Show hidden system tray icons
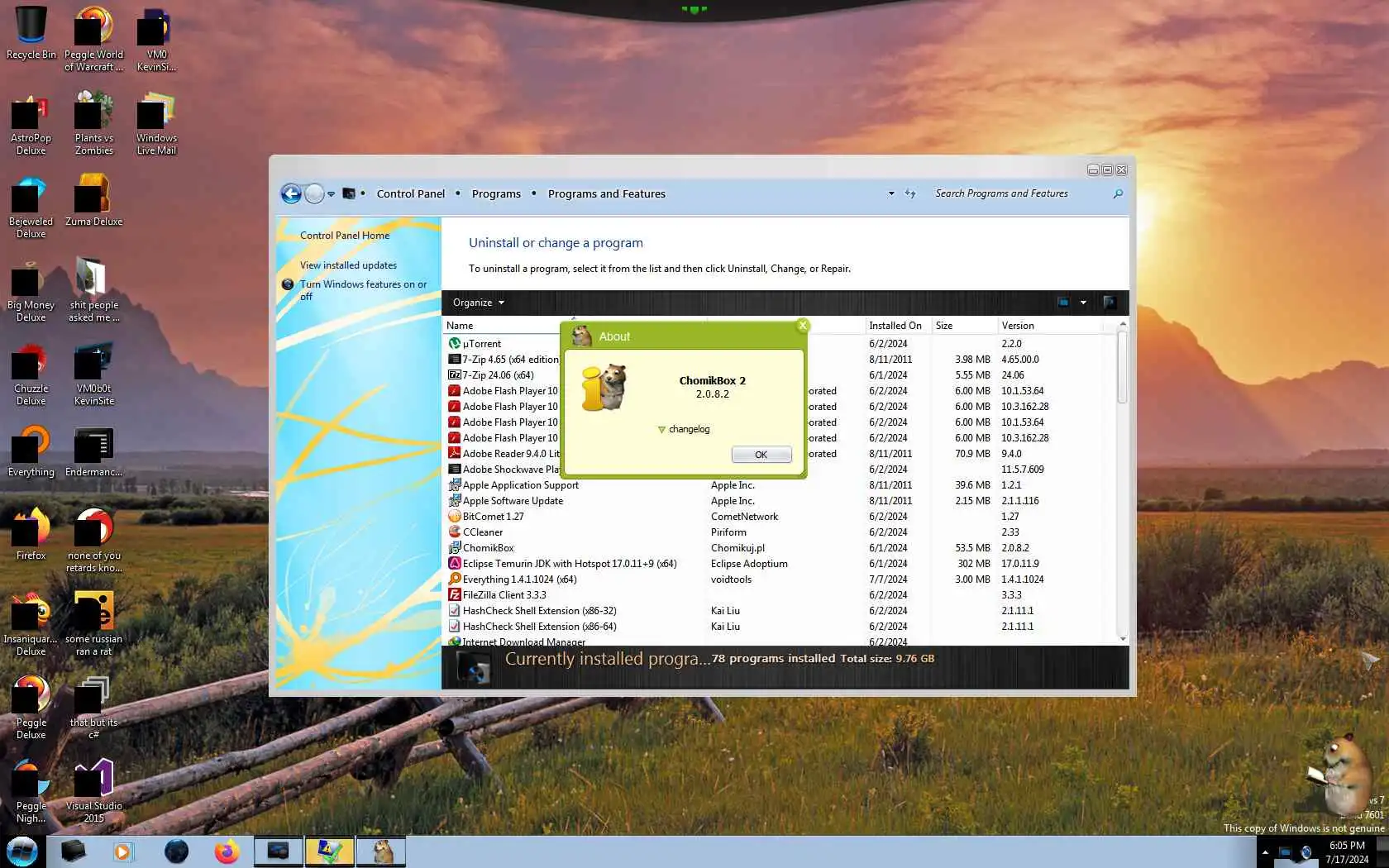The width and height of the screenshot is (1389, 868). (x=1264, y=852)
